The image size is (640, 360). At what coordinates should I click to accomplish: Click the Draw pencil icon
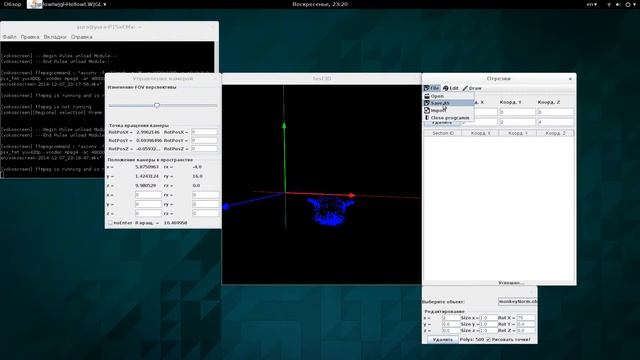465,88
